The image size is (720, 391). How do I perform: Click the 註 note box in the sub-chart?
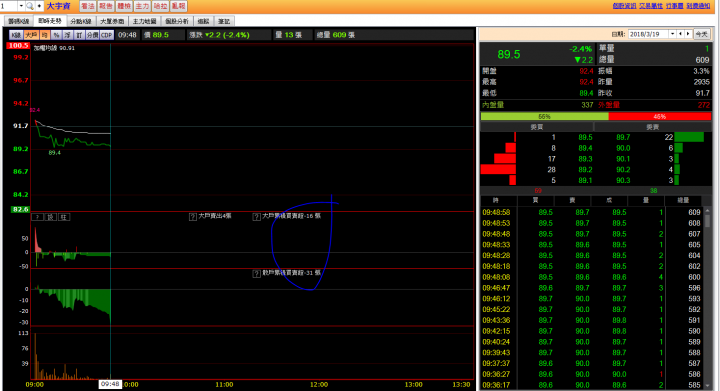64,217
